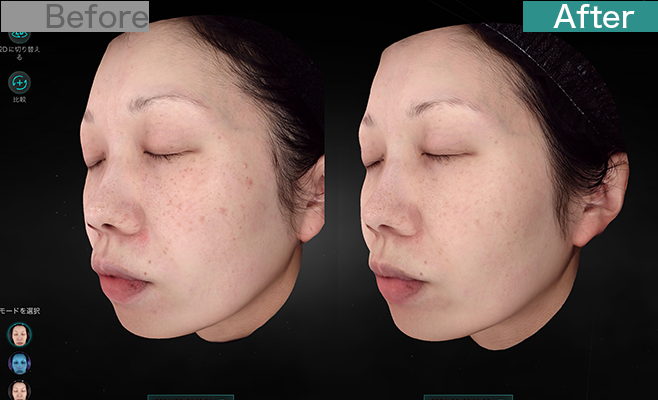Click the compare (比較) circular icon
The height and width of the screenshot is (400, 658).
point(18,82)
